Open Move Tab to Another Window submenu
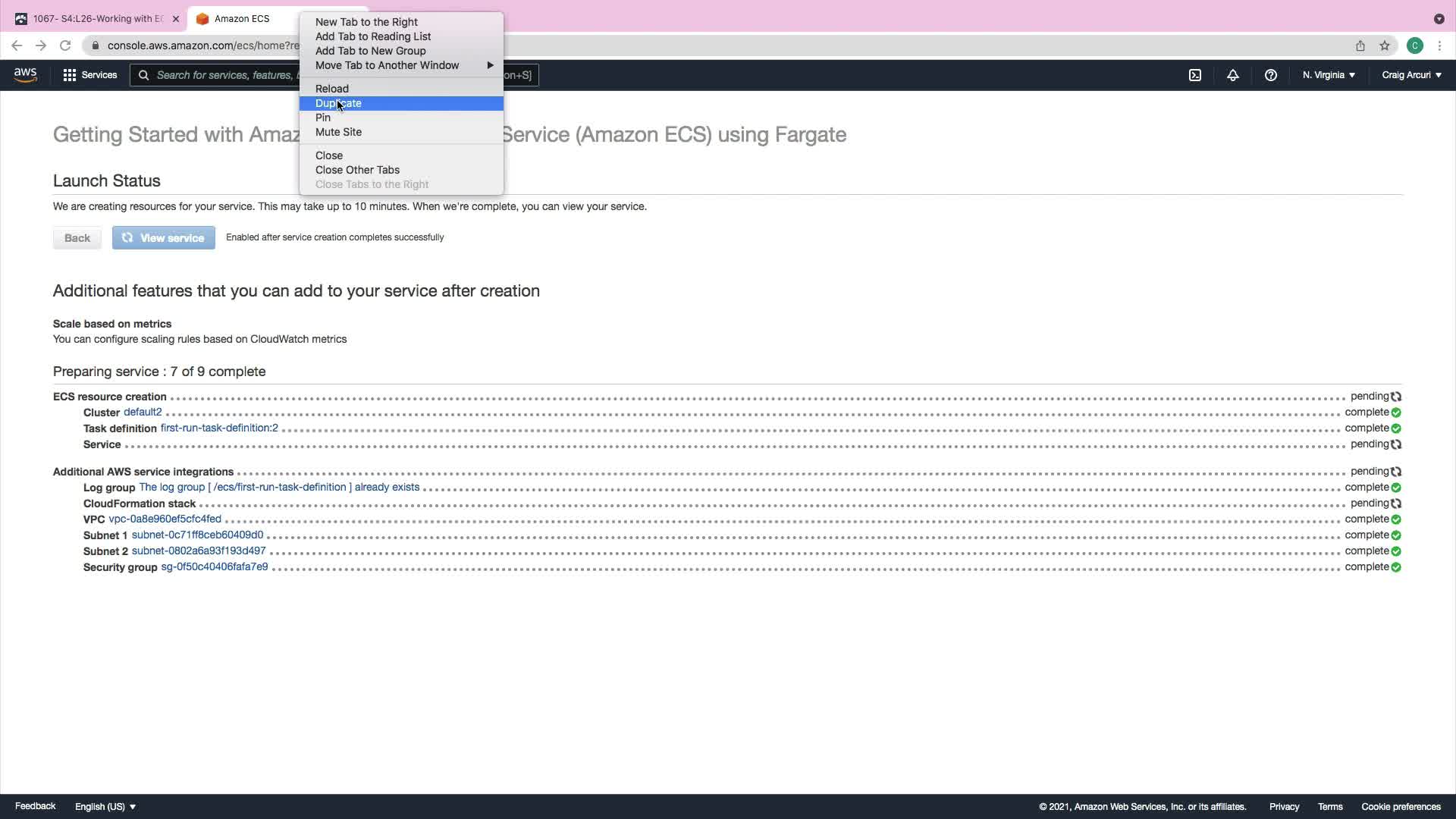The image size is (1456, 819). (x=387, y=65)
